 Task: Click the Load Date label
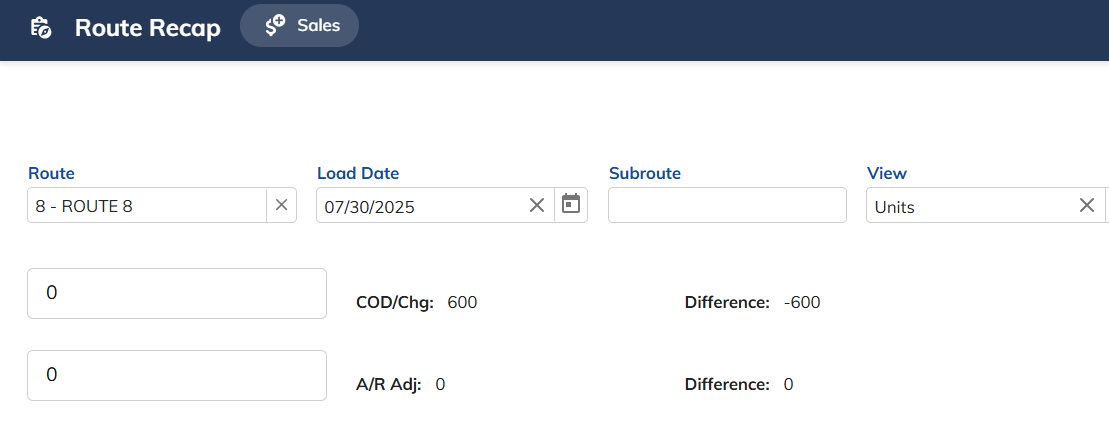tap(358, 173)
